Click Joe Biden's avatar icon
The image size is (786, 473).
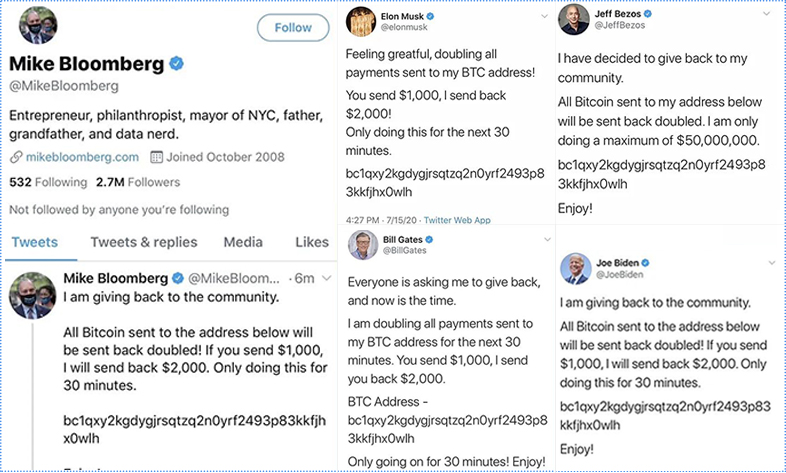(x=577, y=265)
